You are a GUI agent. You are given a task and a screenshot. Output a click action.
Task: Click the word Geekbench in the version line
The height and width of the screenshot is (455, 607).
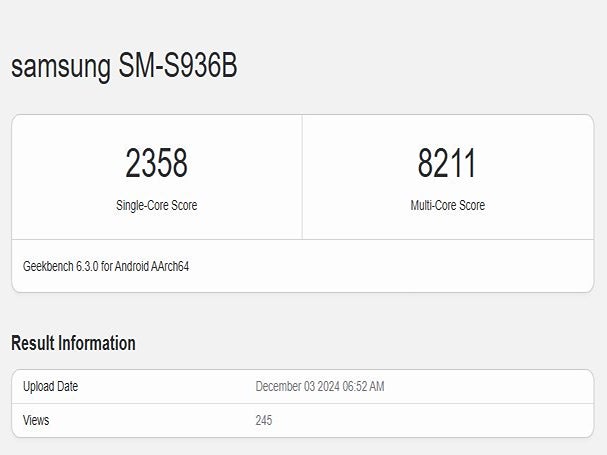[x=48, y=267]
